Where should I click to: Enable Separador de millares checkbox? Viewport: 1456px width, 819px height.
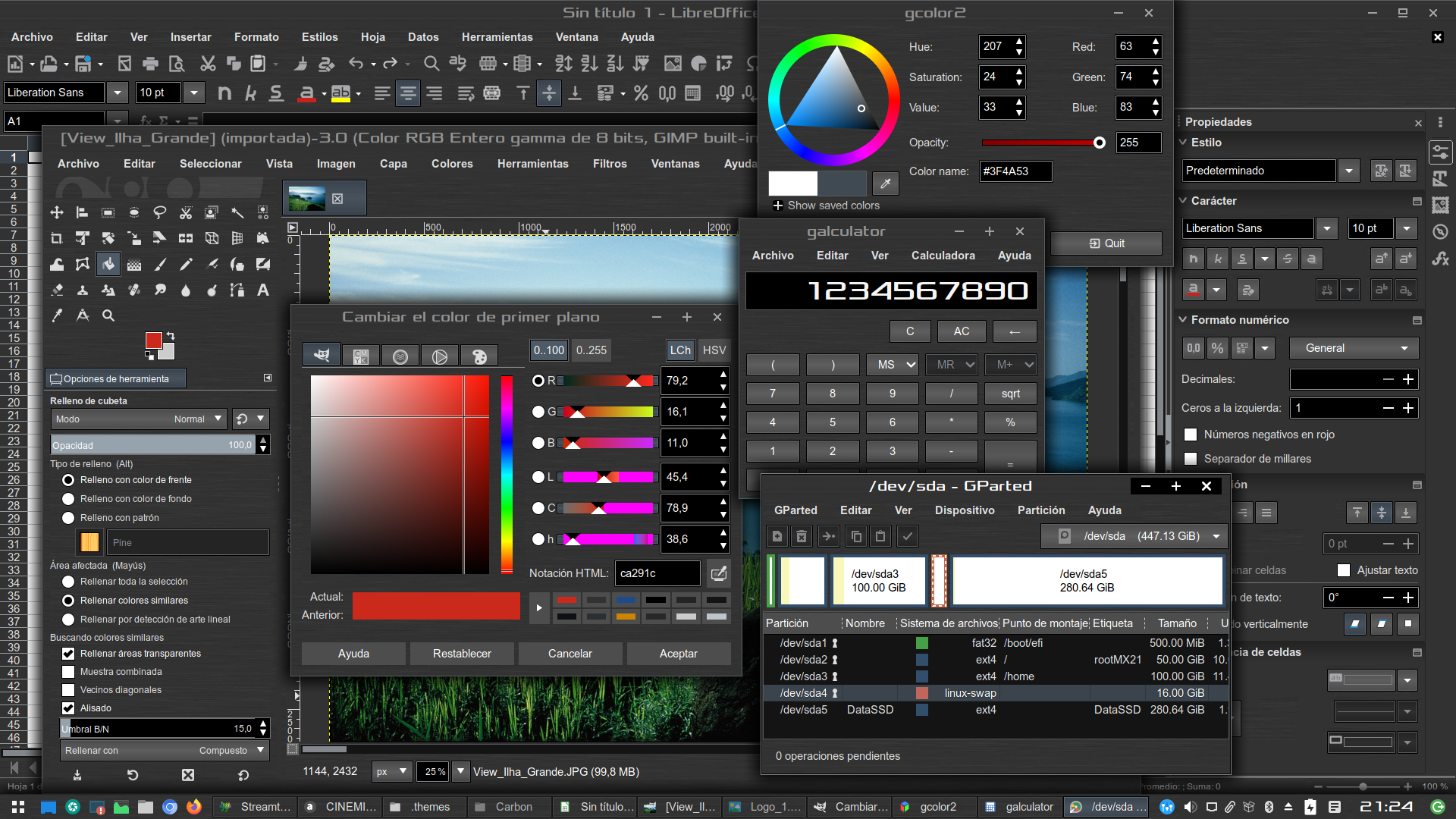[1191, 459]
